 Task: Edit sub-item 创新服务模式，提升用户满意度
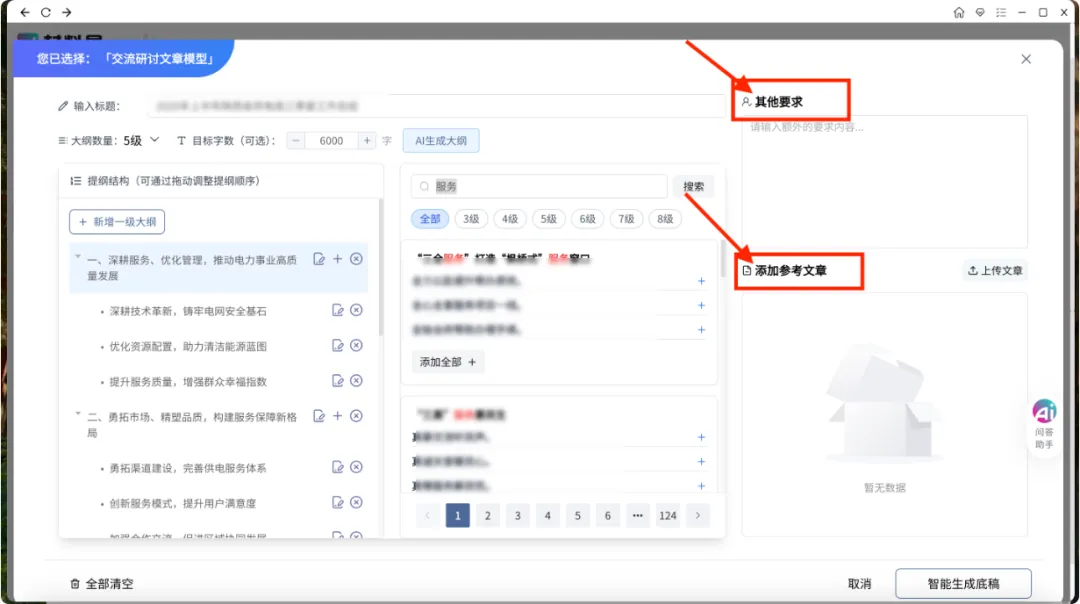(338, 502)
